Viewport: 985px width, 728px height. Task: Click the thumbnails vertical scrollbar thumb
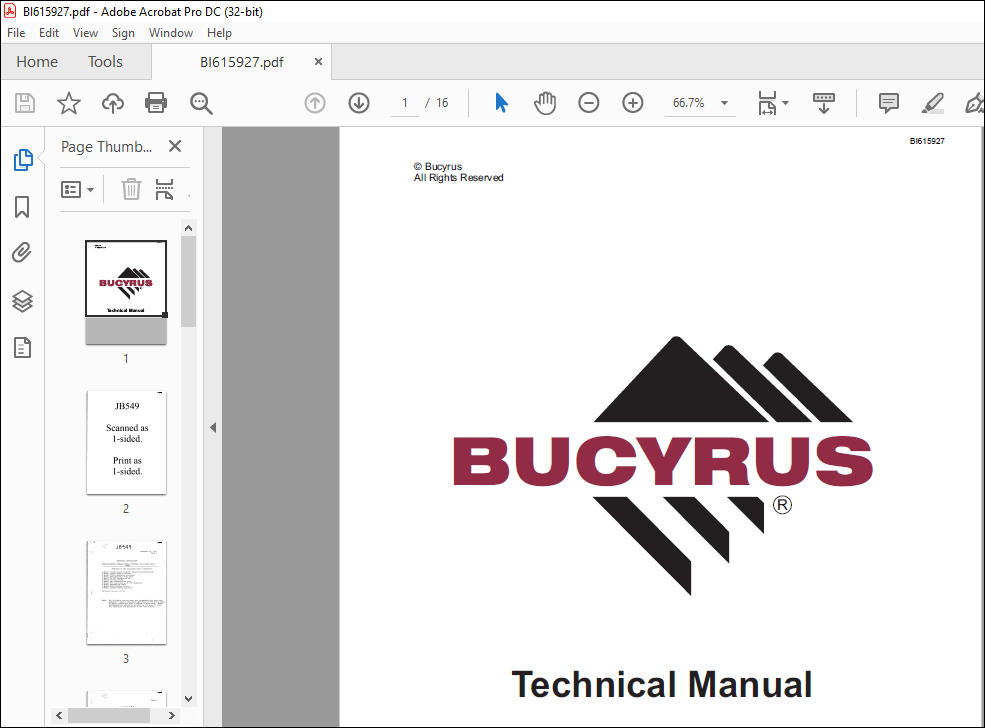(x=188, y=281)
